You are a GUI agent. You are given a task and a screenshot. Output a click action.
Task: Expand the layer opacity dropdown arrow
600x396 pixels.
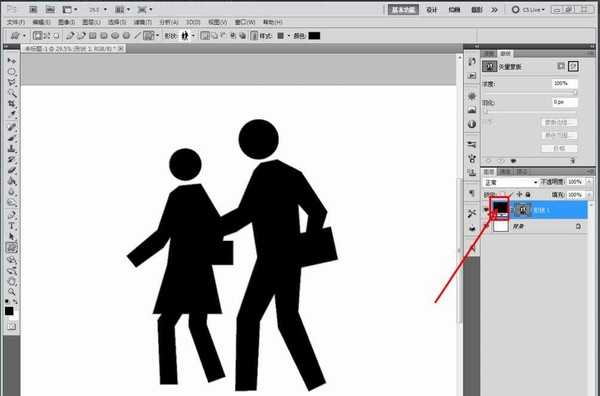pyautogui.click(x=589, y=183)
